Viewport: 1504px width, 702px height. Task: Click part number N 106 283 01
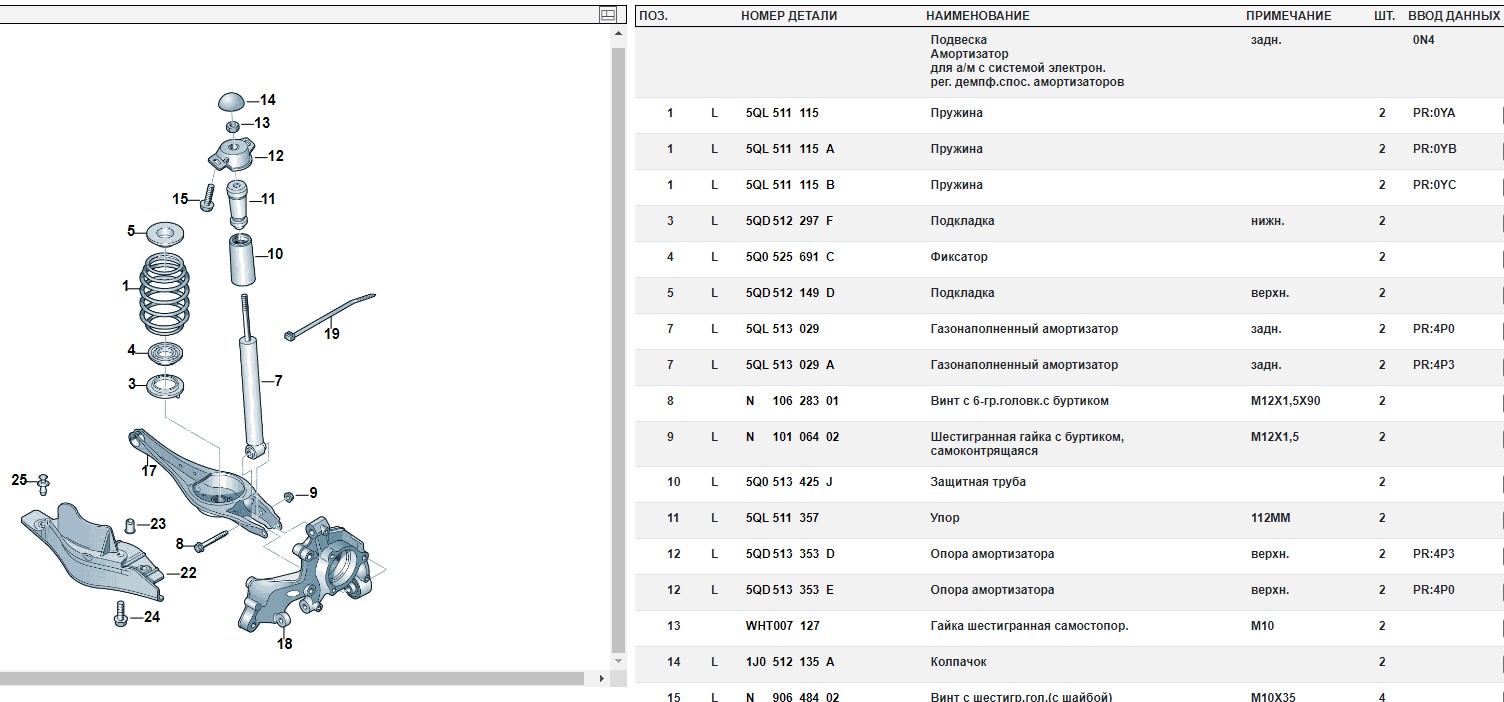coord(793,401)
